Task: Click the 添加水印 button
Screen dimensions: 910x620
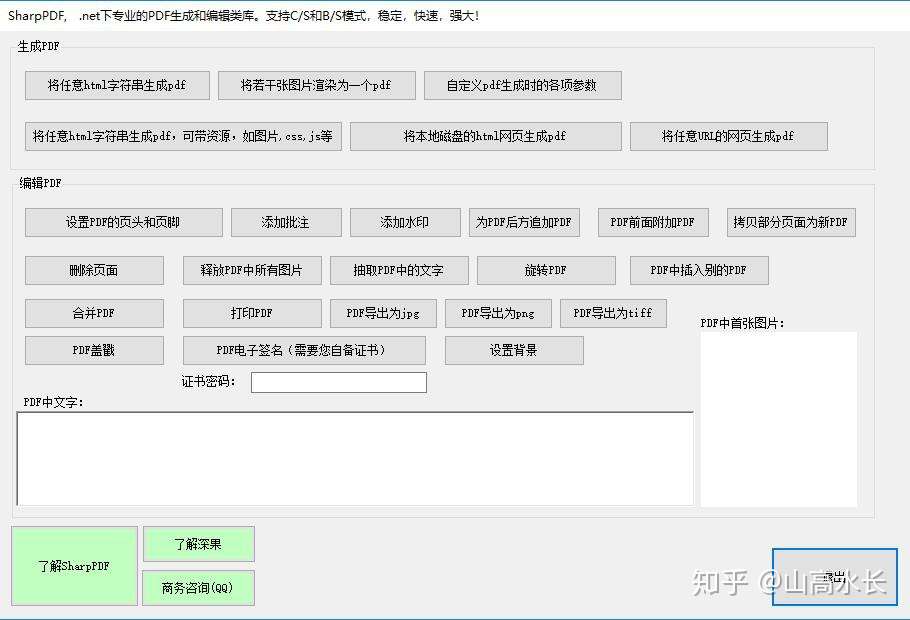Action: tap(405, 222)
